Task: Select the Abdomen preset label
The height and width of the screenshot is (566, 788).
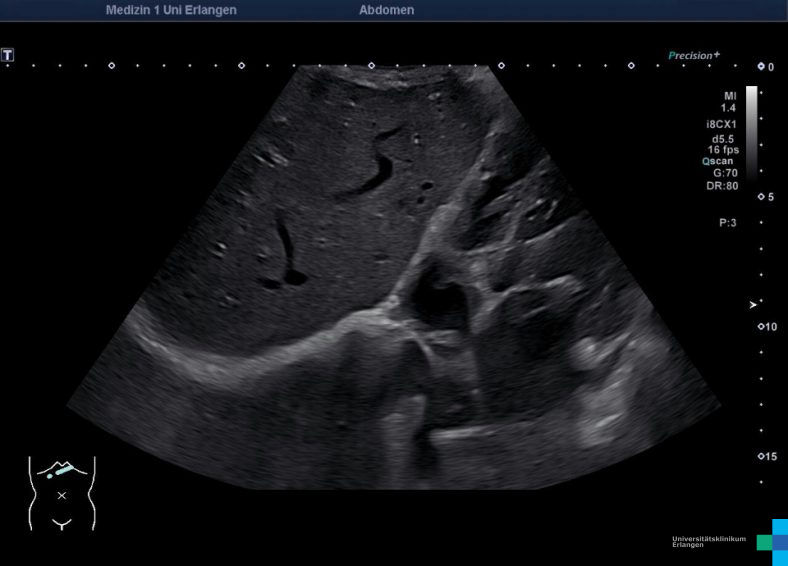Action: tap(386, 10)
